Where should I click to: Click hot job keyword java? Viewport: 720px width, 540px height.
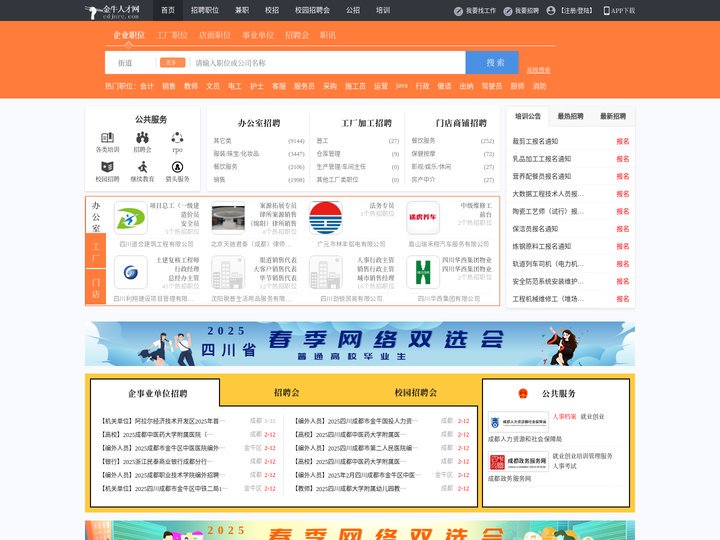402,85
